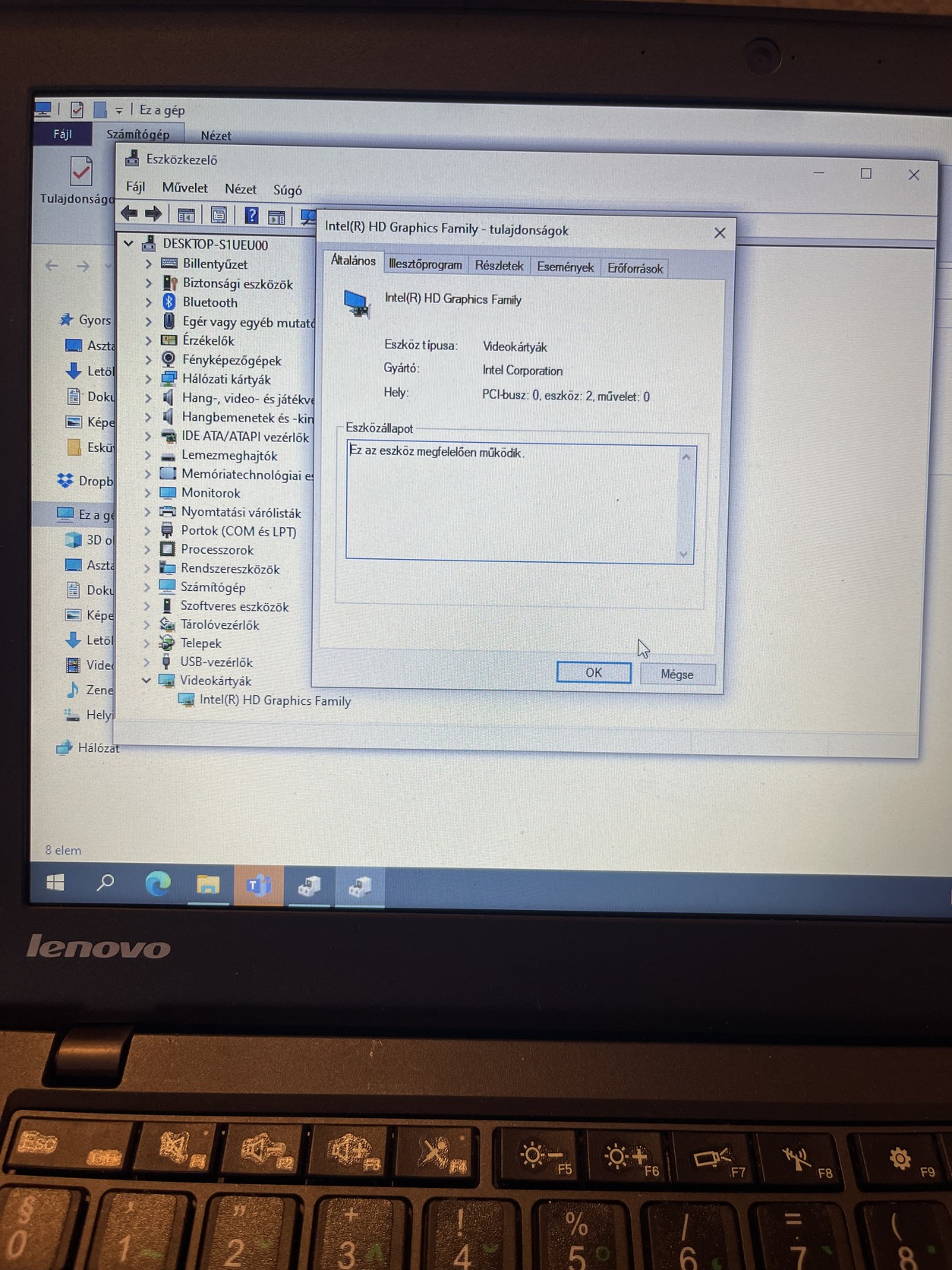Expand the Rendszereszközök category
This screenshot has height=1270, width=952.
[147, 568]
